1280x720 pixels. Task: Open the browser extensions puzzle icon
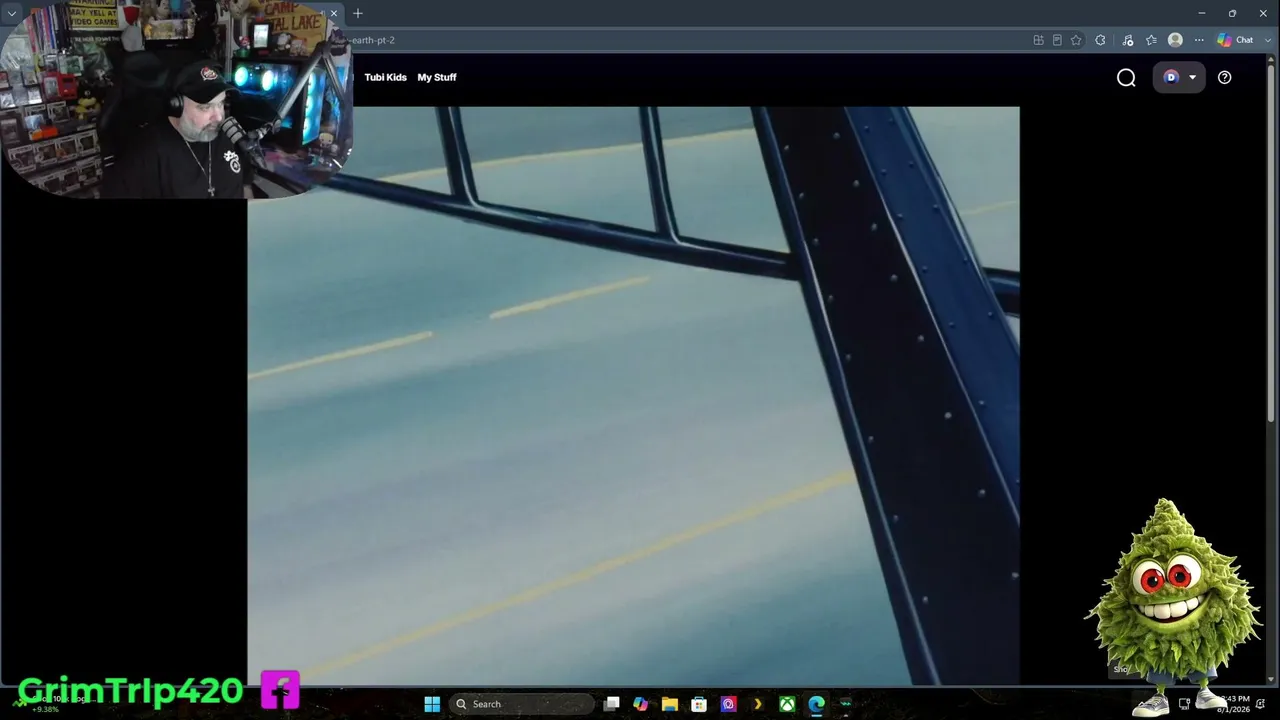coord(1101,40)
